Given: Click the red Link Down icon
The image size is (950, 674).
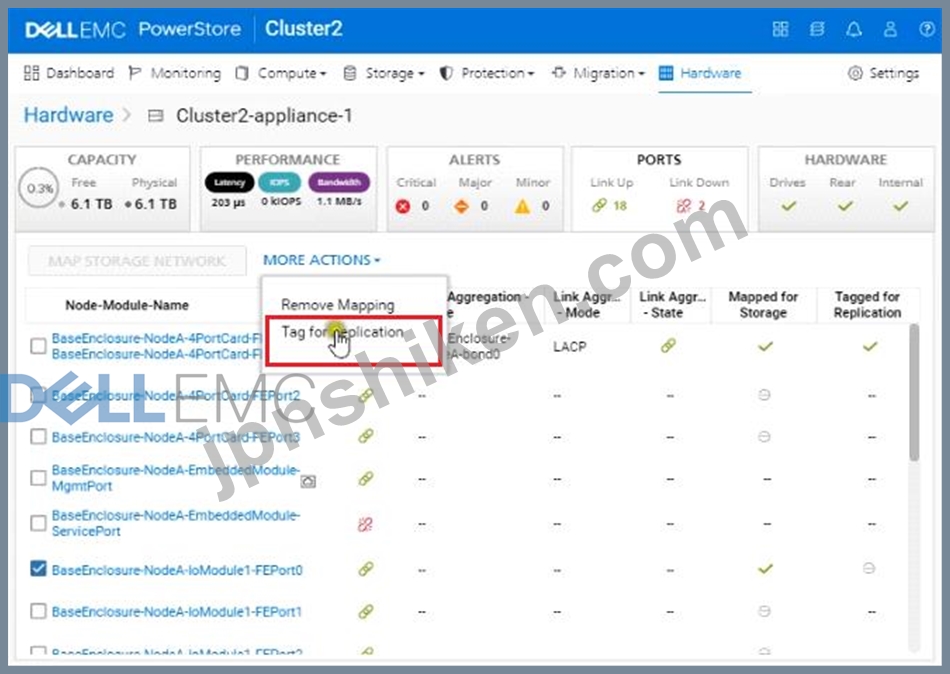Looking at the screenshot, I should pos(683,206).
